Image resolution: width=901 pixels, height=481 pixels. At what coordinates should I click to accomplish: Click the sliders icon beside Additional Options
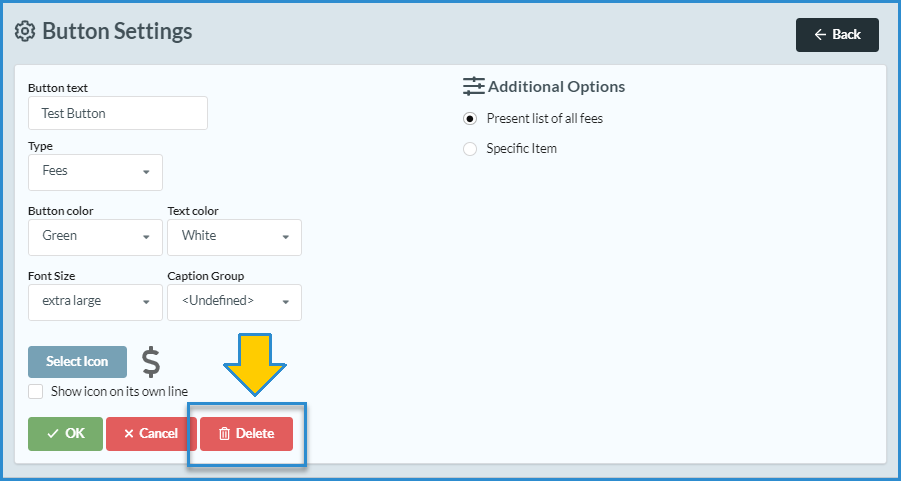473,86
